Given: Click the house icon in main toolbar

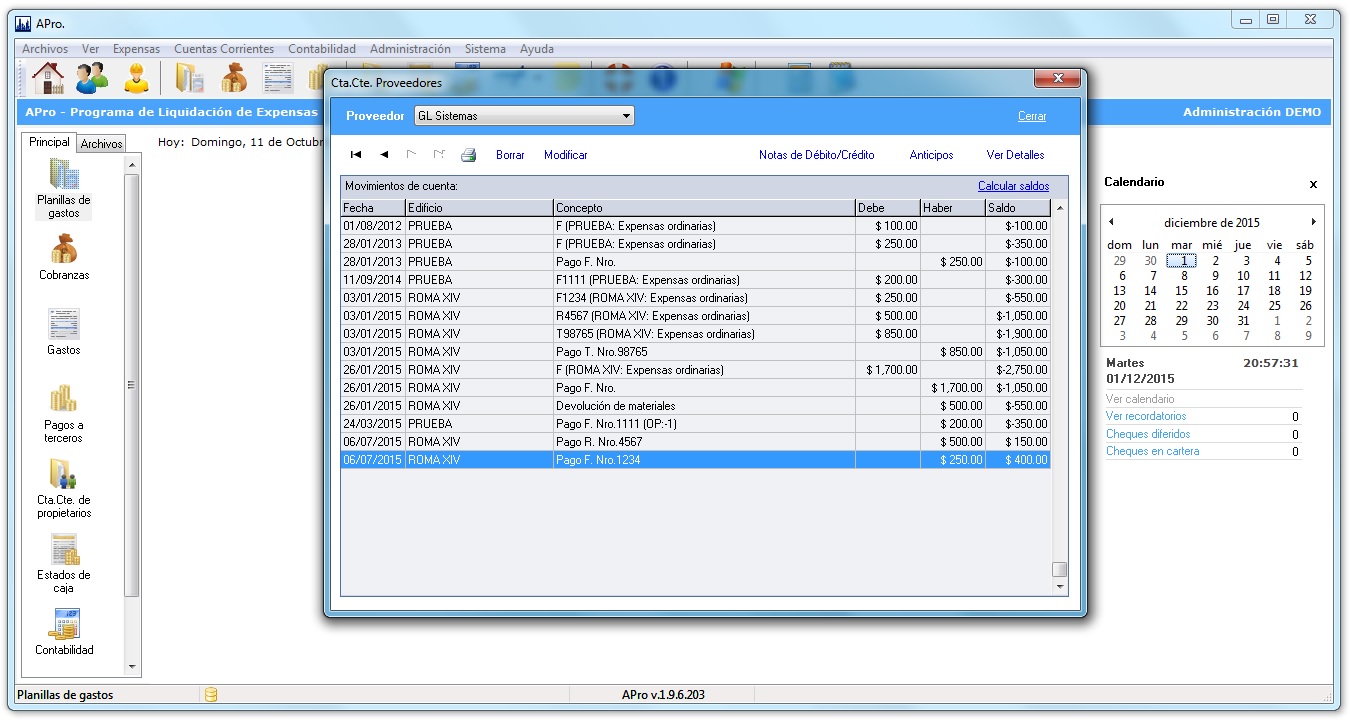Looking at the screenshot, I should [x=47, y=78].
